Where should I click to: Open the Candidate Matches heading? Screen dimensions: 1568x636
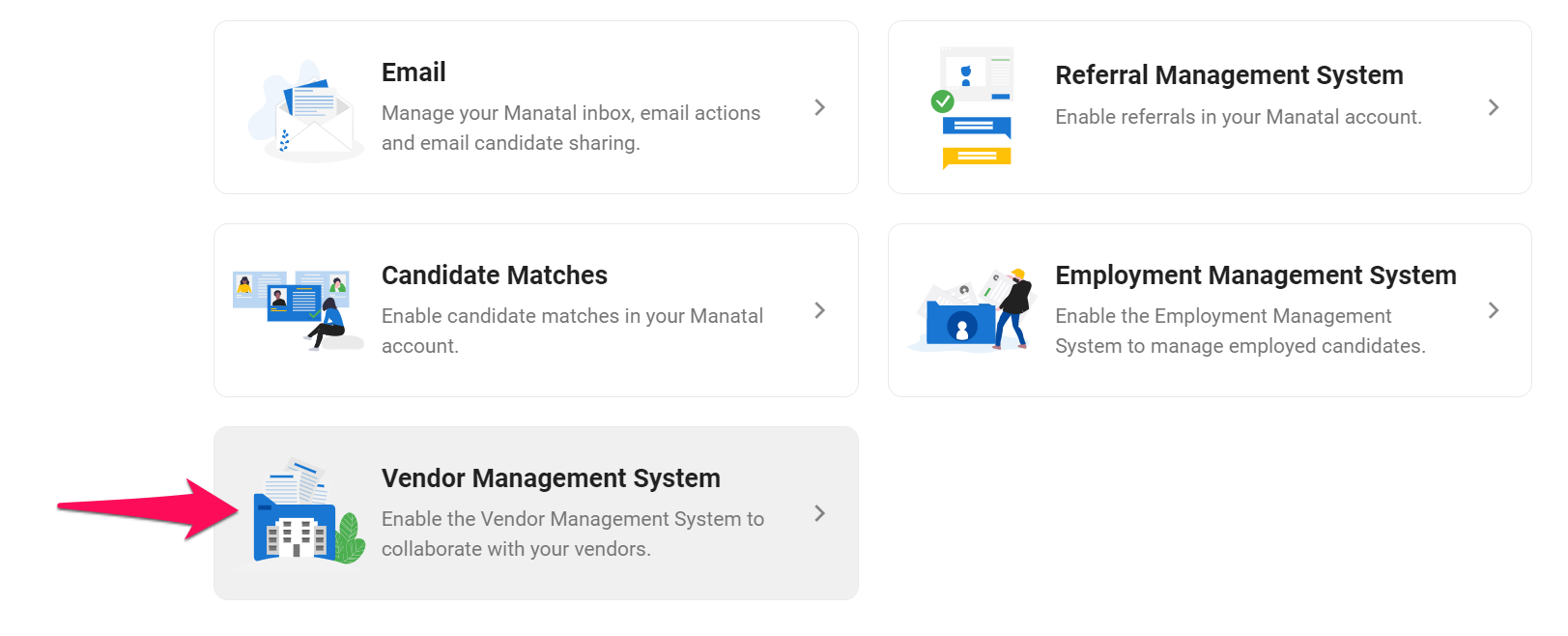click(495, 275)
